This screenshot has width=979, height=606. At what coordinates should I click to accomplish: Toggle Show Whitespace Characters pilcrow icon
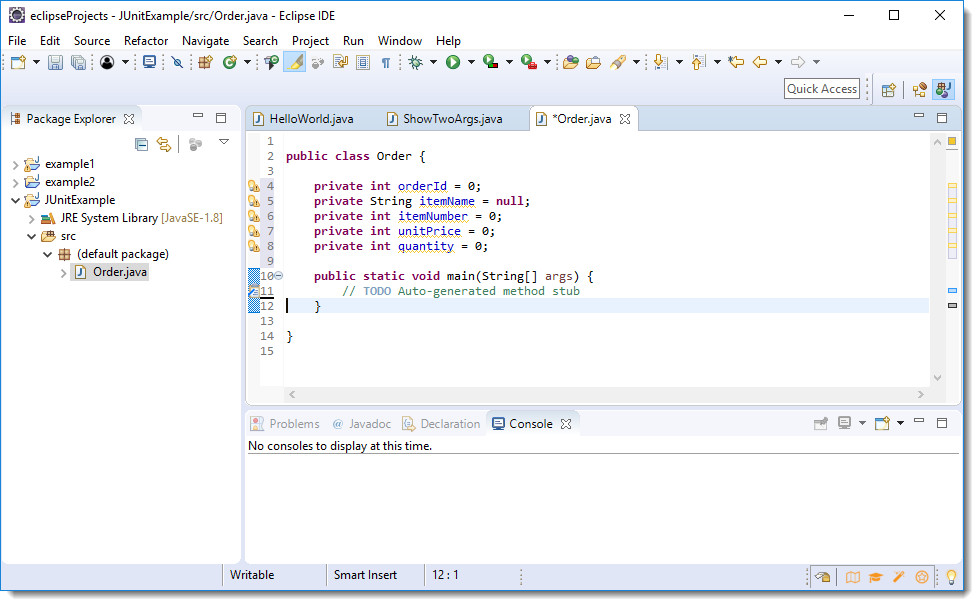click(x=386, y=62)
